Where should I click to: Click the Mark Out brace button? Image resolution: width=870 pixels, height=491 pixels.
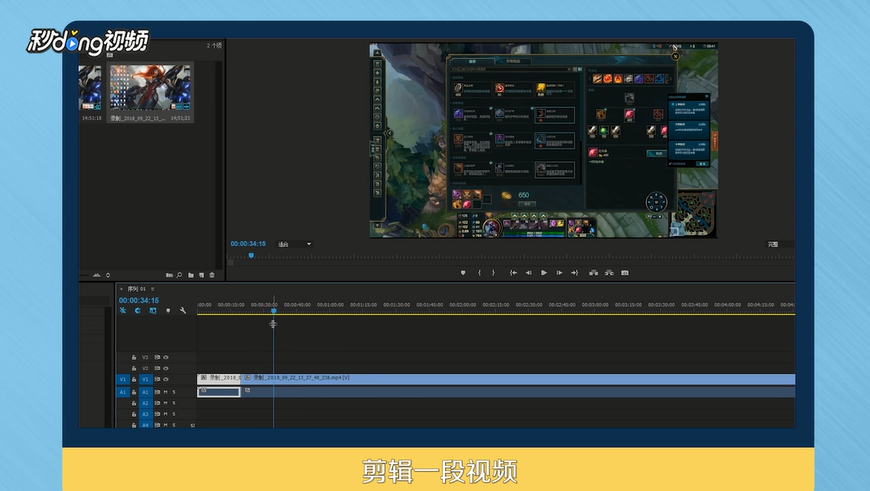[493, 272]
